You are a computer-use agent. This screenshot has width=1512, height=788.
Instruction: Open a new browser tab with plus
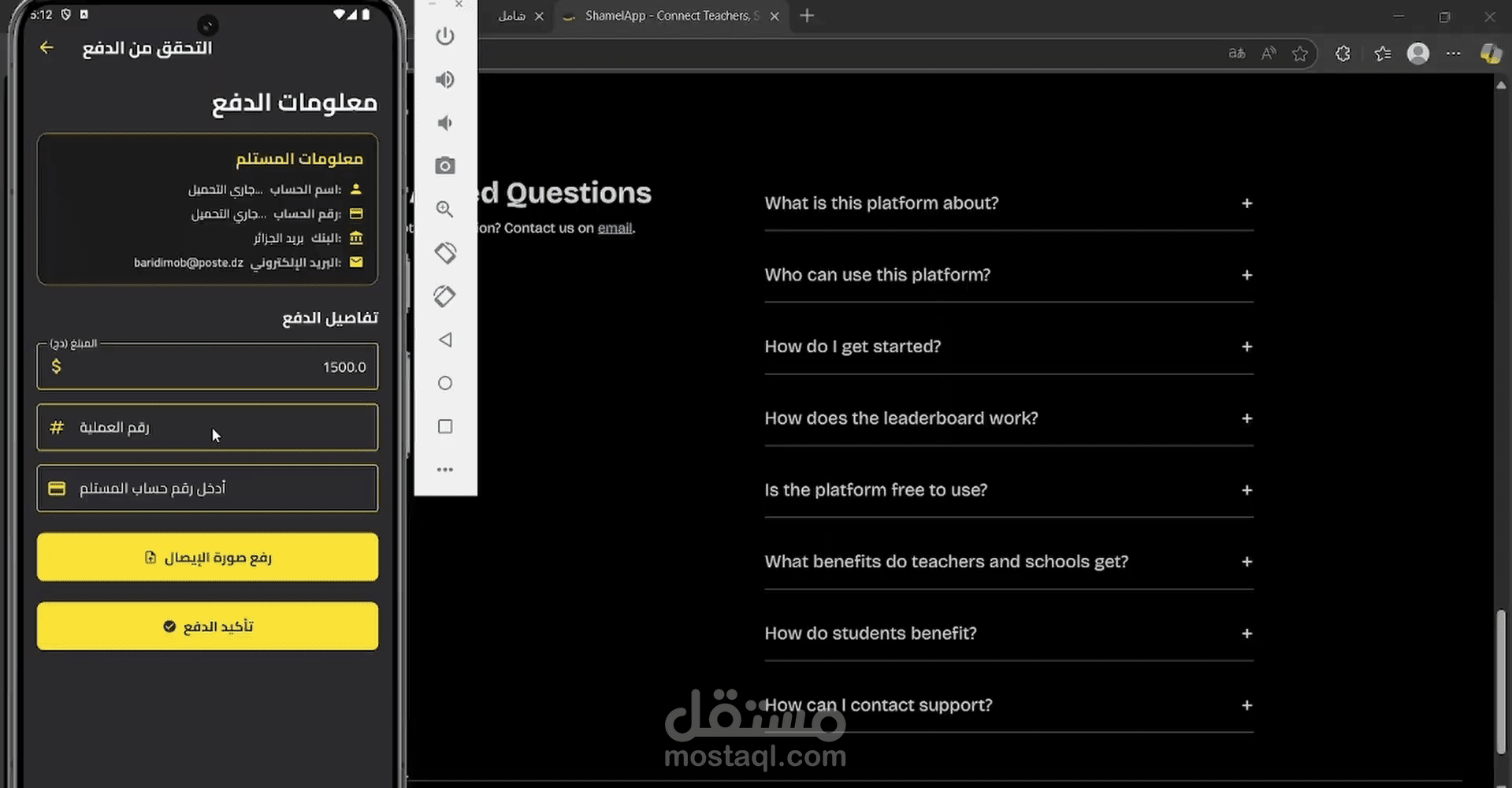click(807, 16)
